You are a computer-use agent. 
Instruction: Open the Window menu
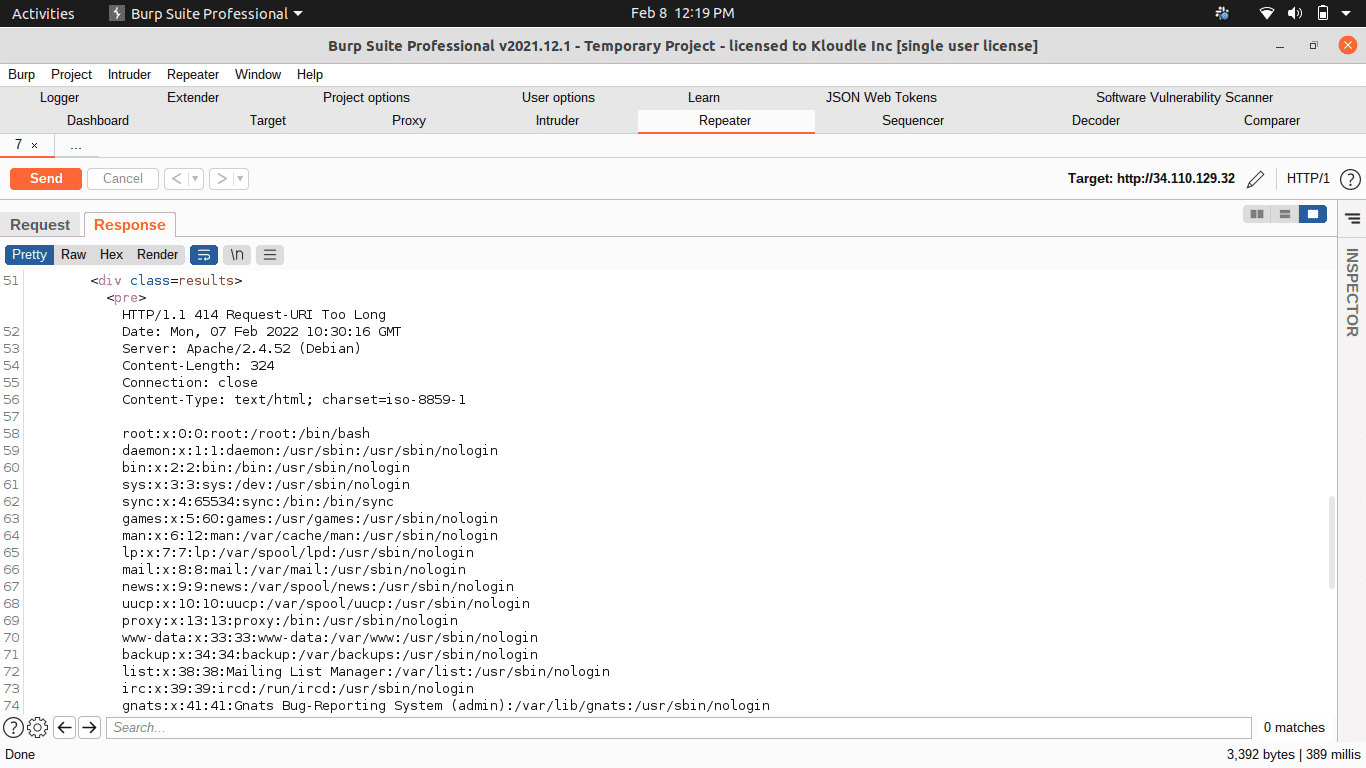point(258,75)
